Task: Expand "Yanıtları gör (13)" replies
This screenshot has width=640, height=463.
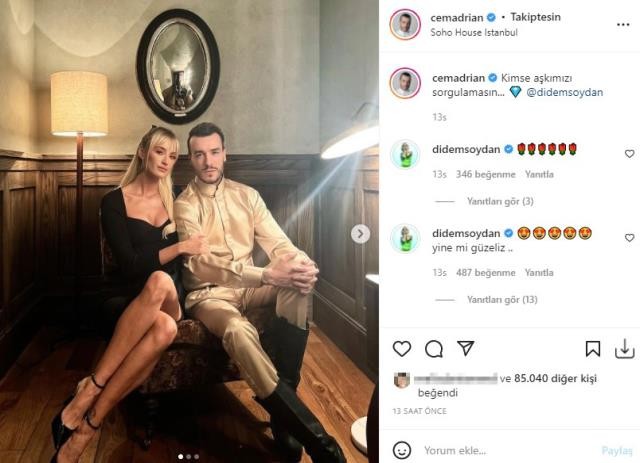Action: [x=502, y=300]
